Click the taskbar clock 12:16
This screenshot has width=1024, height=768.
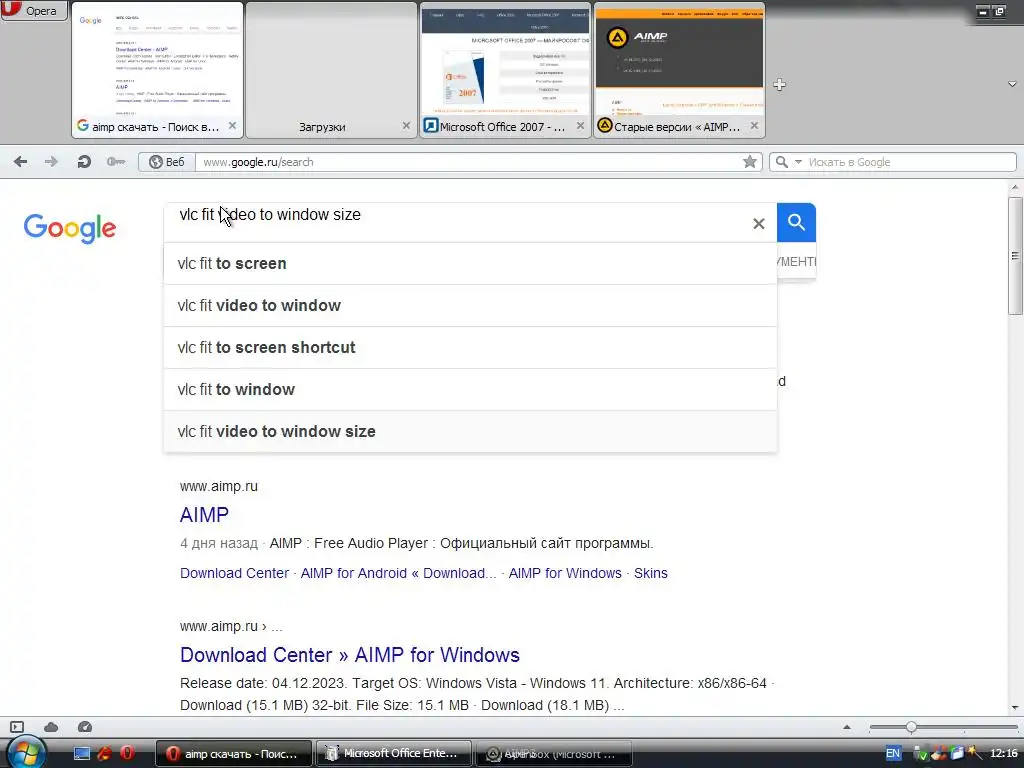pyautogui.click(x=1004, y=754)
